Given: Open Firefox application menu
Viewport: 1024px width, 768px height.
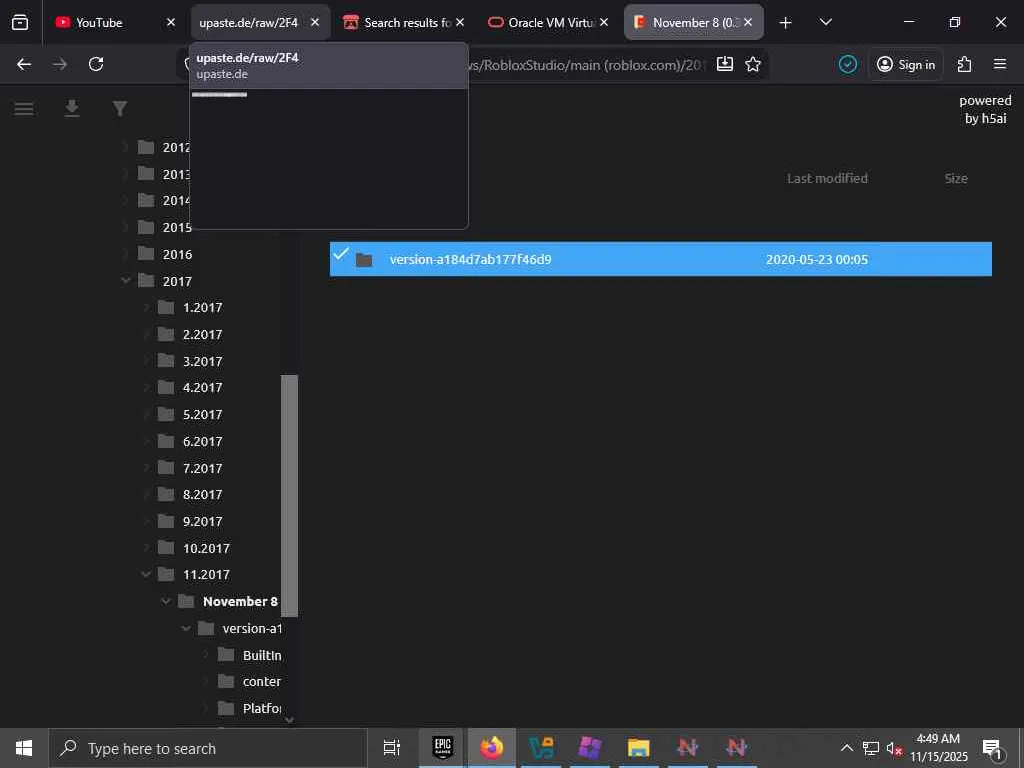Looking at the screenshot, I should coord(1000,64).
